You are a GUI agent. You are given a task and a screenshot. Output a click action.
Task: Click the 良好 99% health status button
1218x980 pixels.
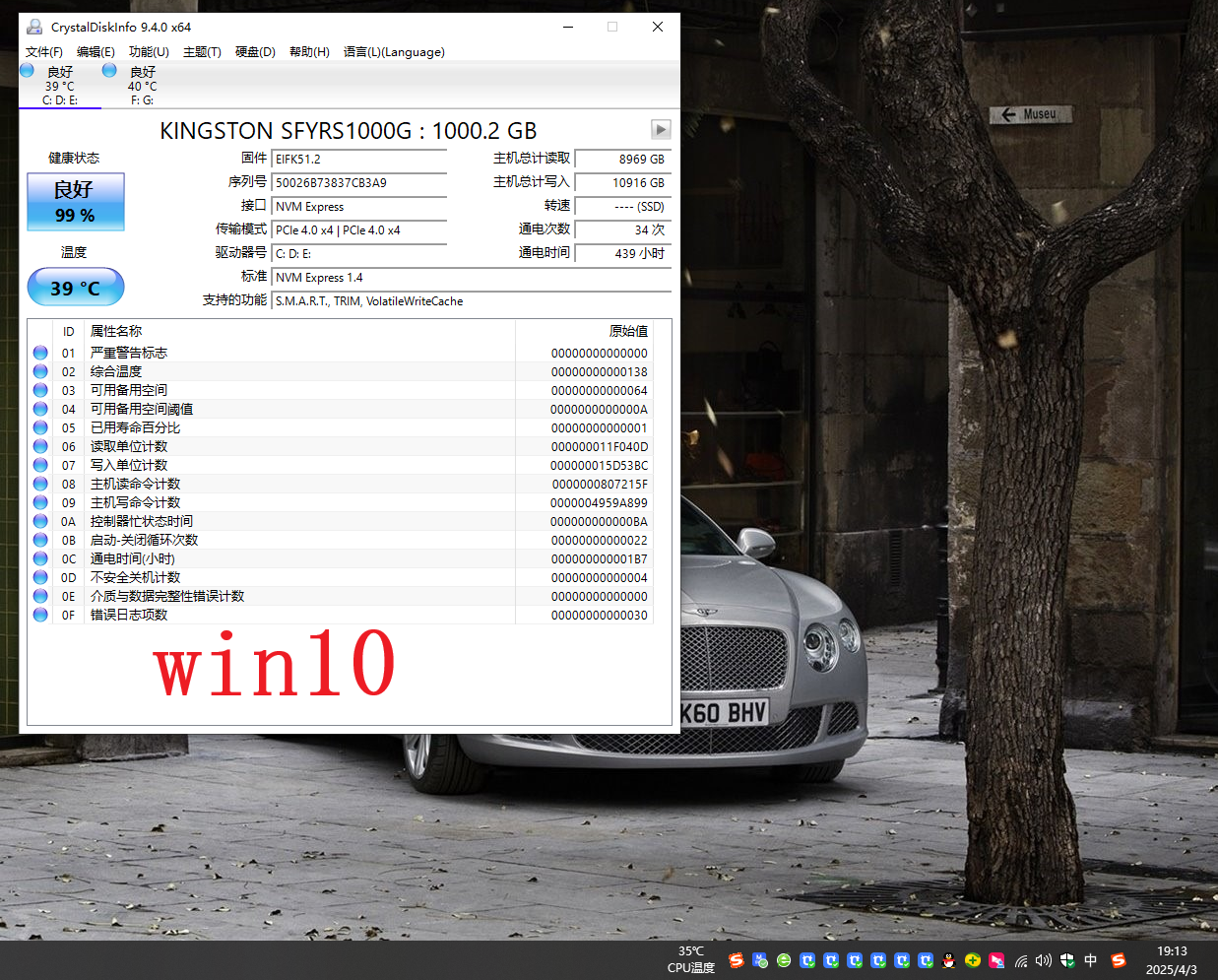click(76, 202)
